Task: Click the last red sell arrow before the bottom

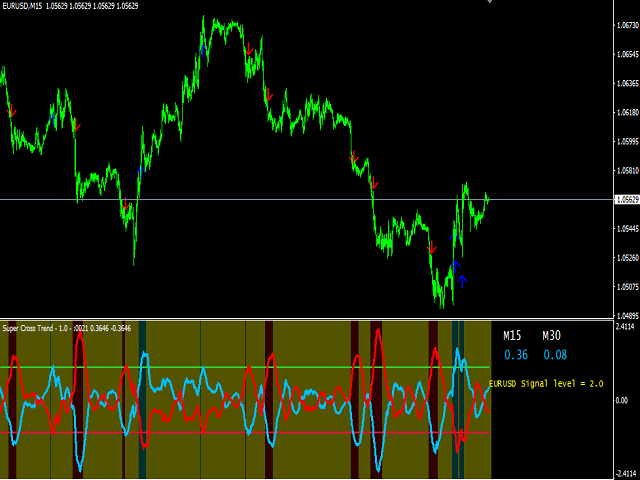Action: [x=432, y=248]
